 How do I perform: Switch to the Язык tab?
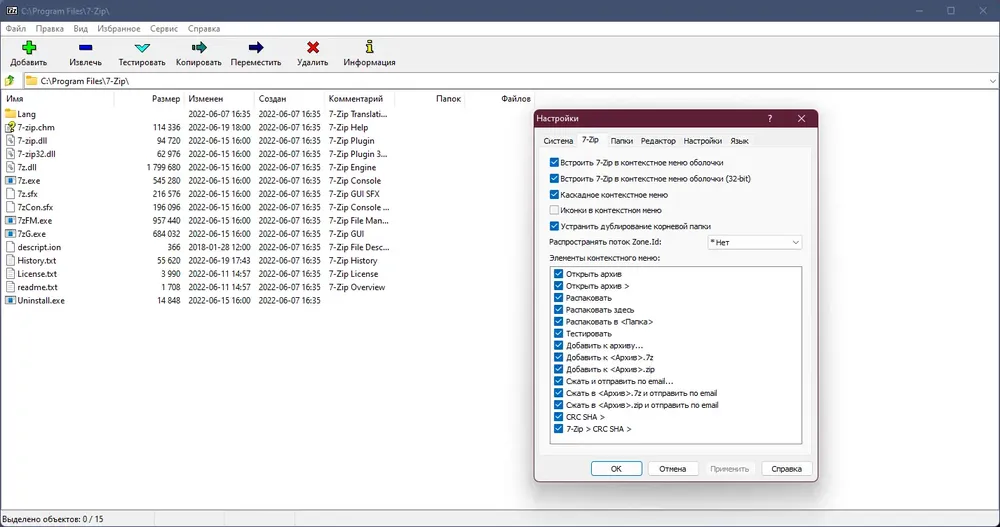[x=739, y=141]
